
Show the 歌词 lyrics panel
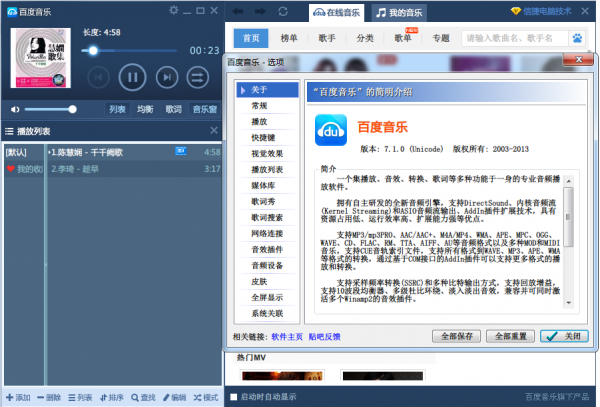coord(173,109)
